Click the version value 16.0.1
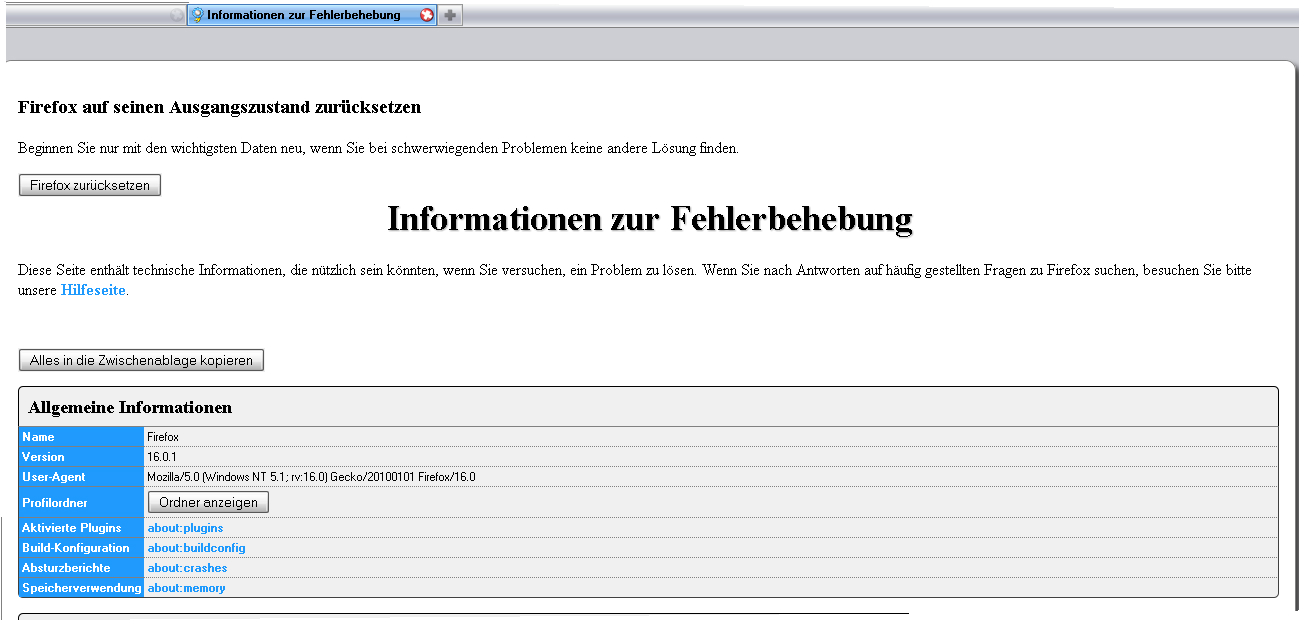Screen dimensions: 1309x630 click(162, 457)
